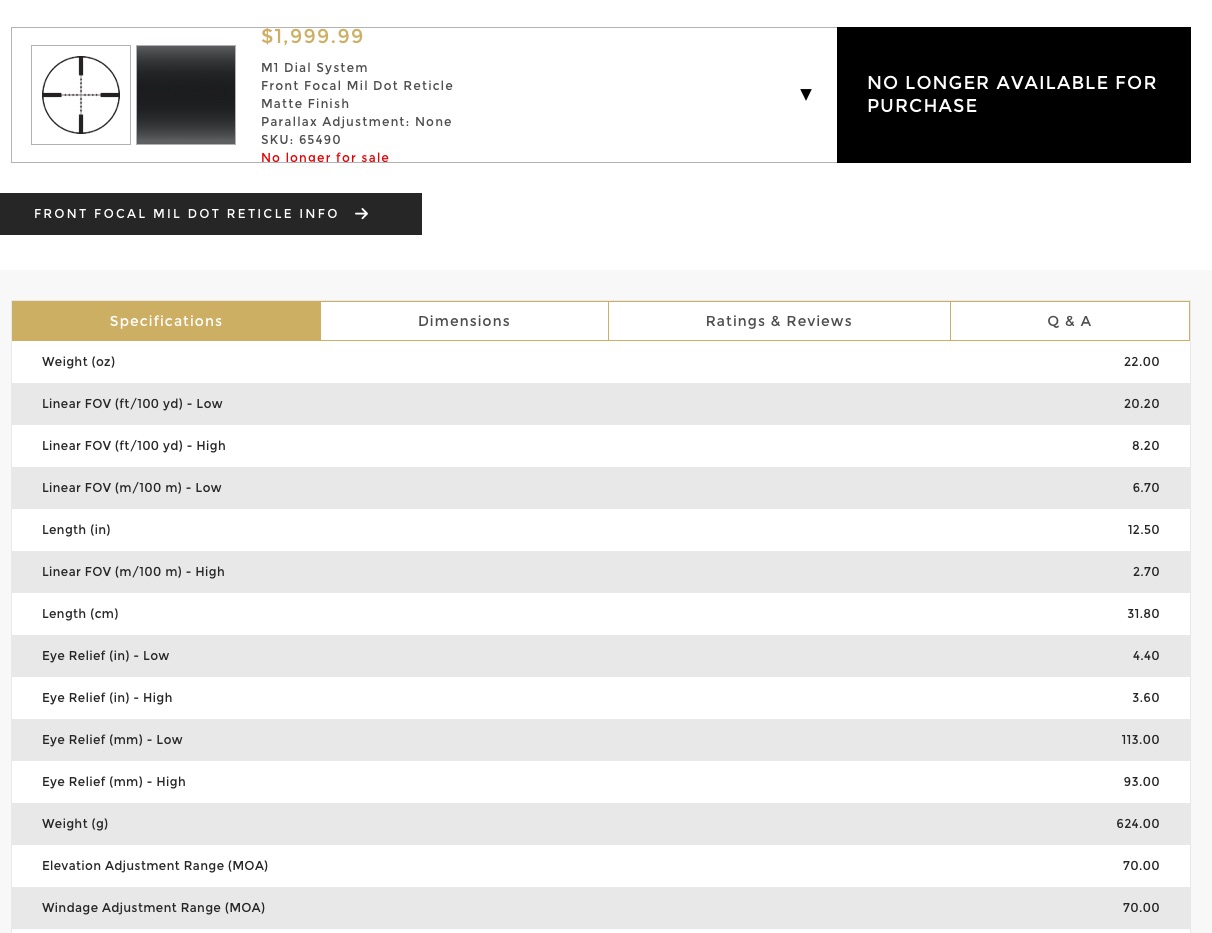Click the mil dot reticle crosshair image
This screenshot has height=933, width=1212.
[x=81, y=95]
